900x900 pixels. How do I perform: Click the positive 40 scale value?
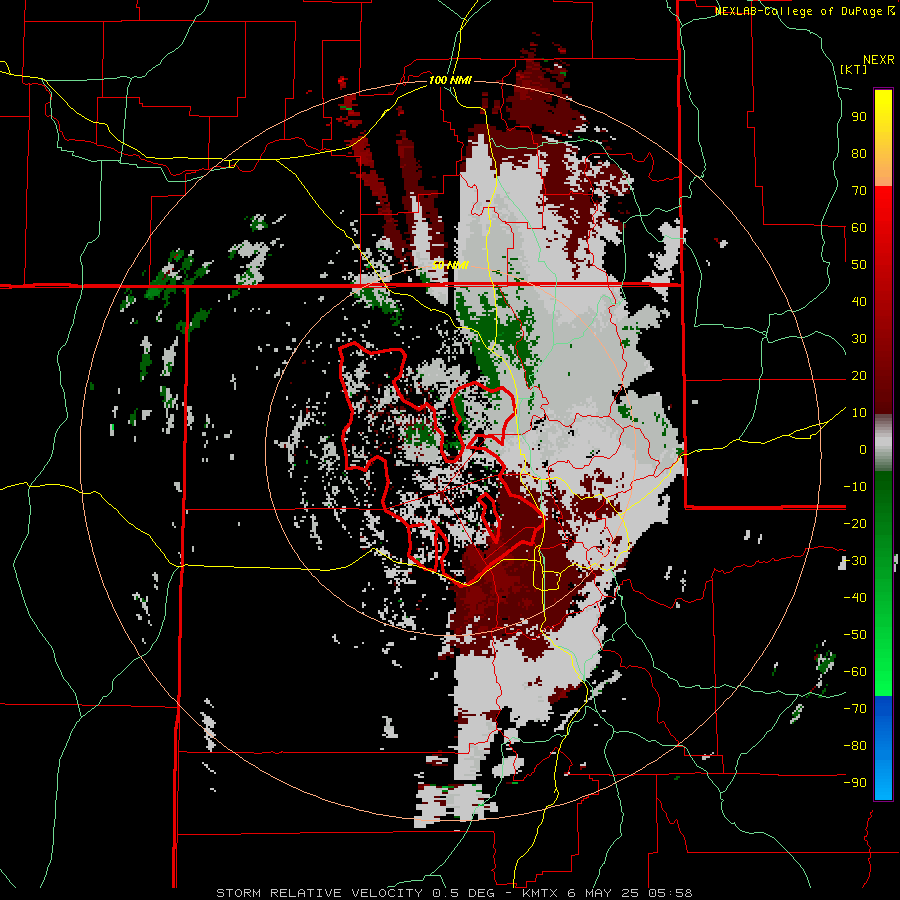859,302
